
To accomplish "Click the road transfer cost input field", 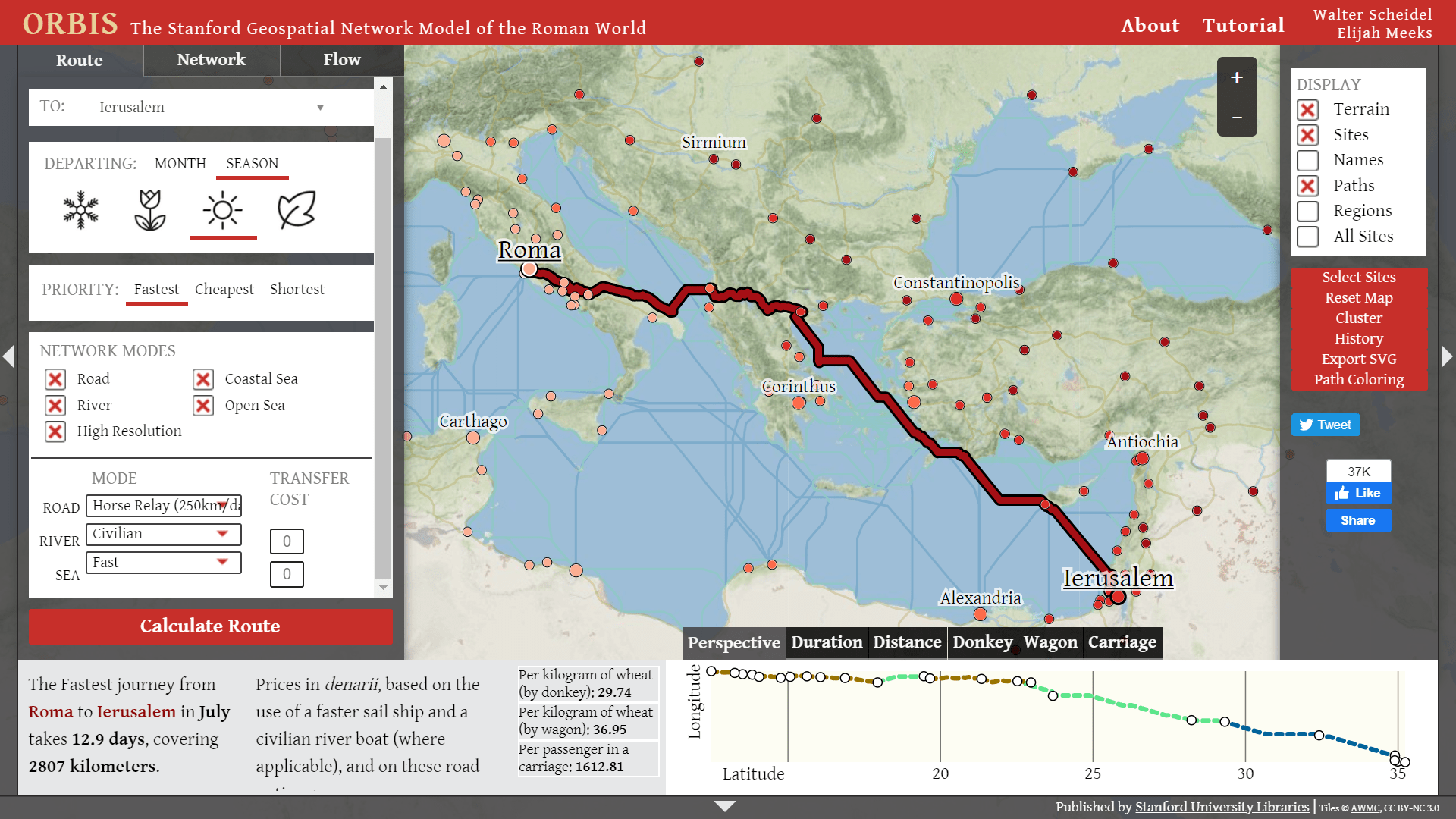I will [x=287, y=541].
